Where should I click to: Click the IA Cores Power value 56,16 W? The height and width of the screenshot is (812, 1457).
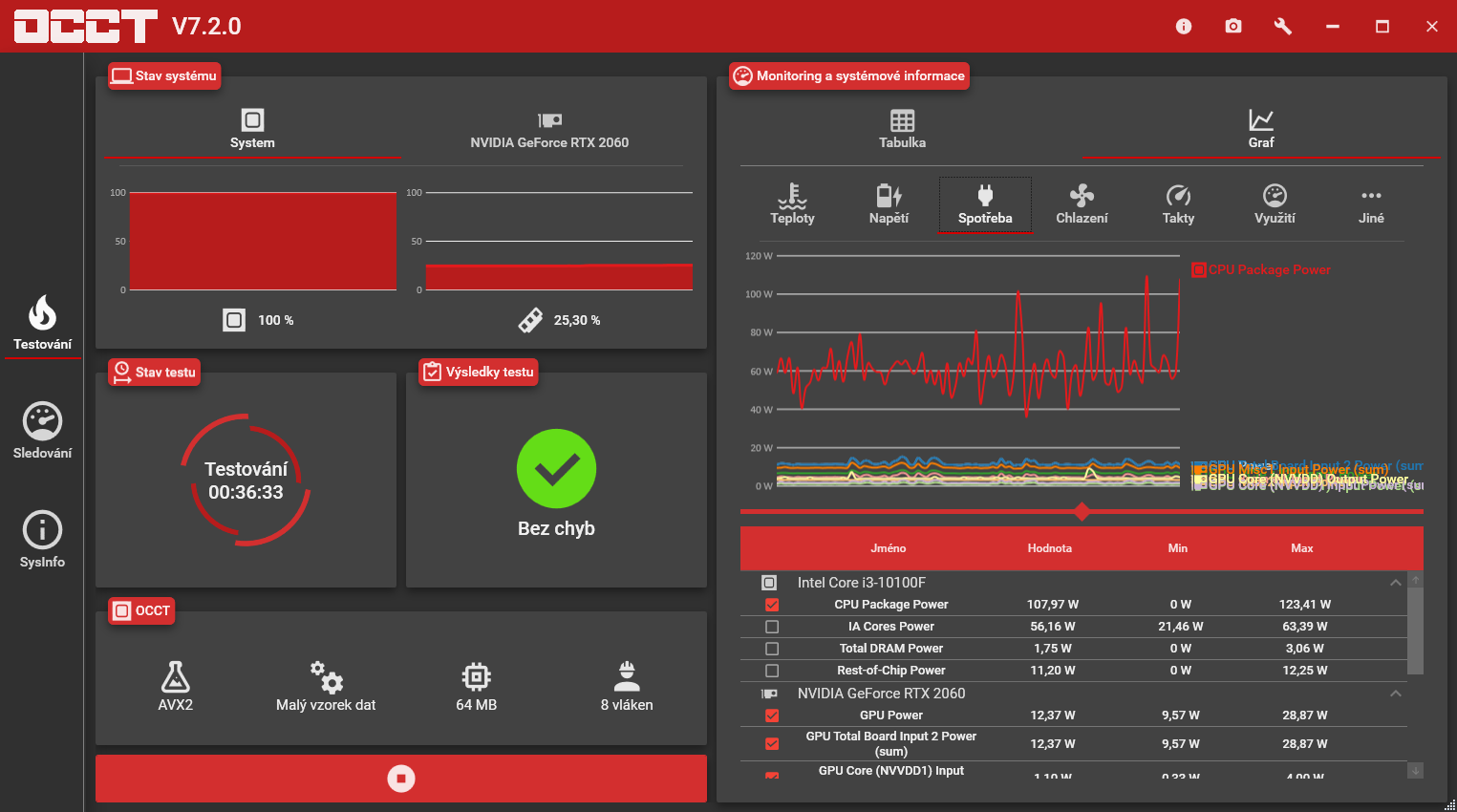(1053, 627)
